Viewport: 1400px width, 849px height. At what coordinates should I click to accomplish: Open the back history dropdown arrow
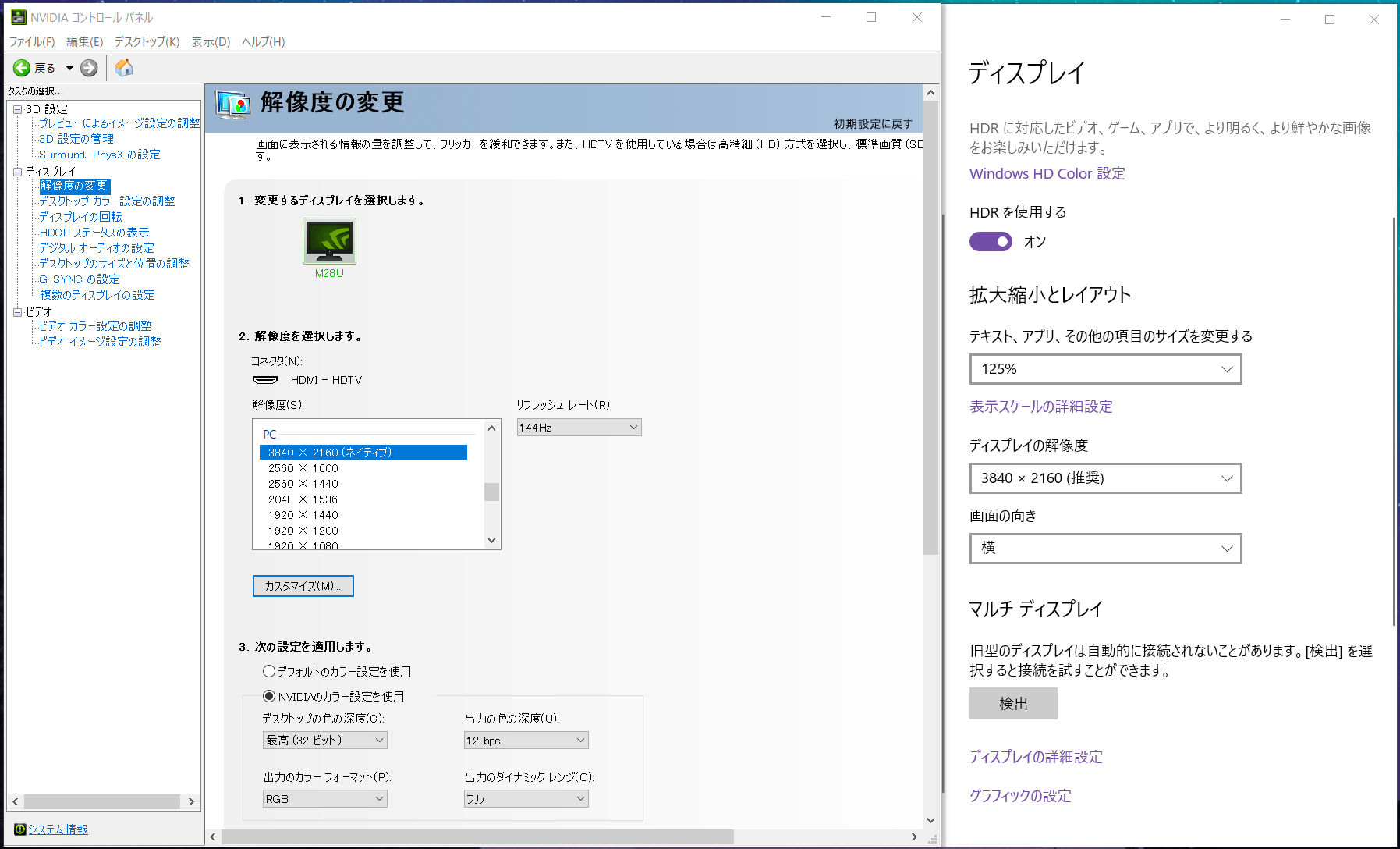(69, 68)
